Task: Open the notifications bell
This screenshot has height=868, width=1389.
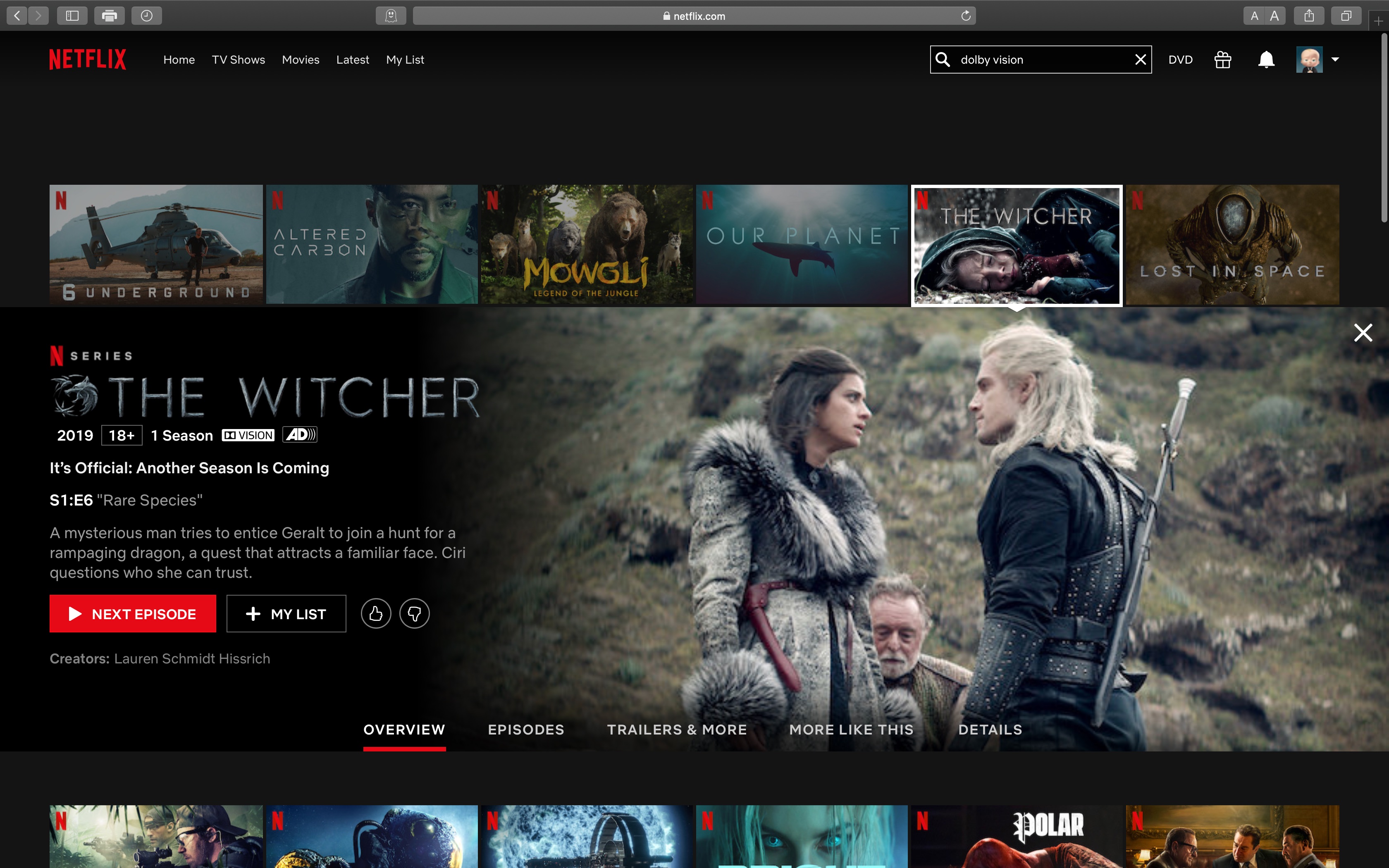Action: 1266,60
